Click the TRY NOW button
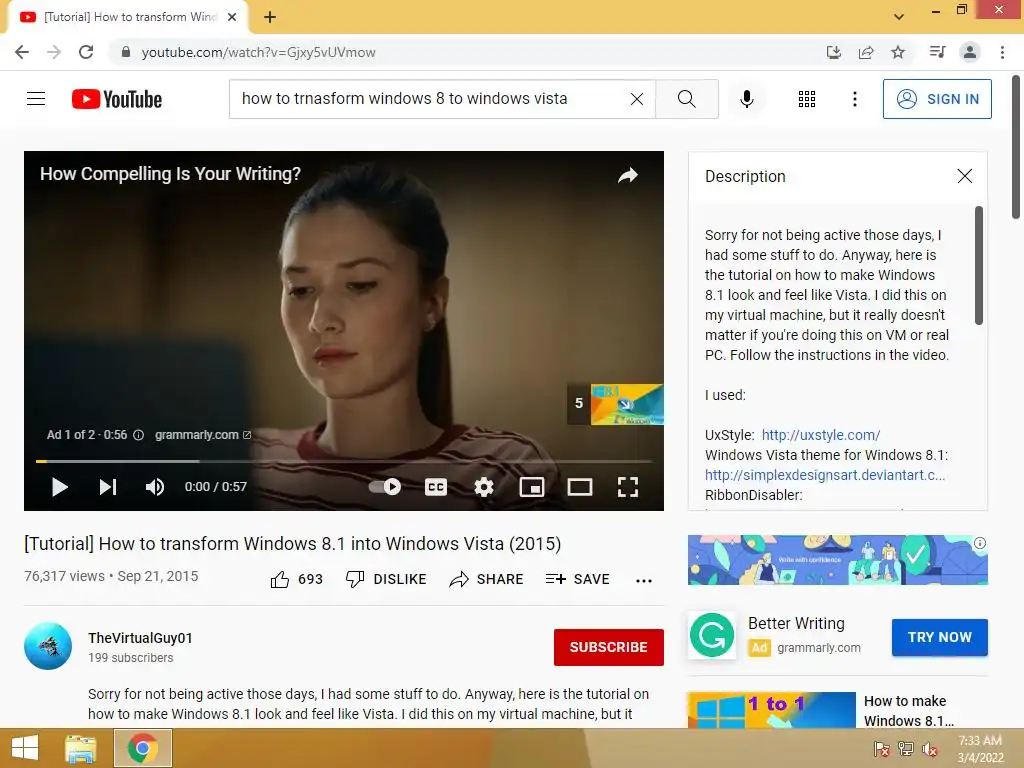The height and width of the screenshot is (768, 1024). point(939,637)
